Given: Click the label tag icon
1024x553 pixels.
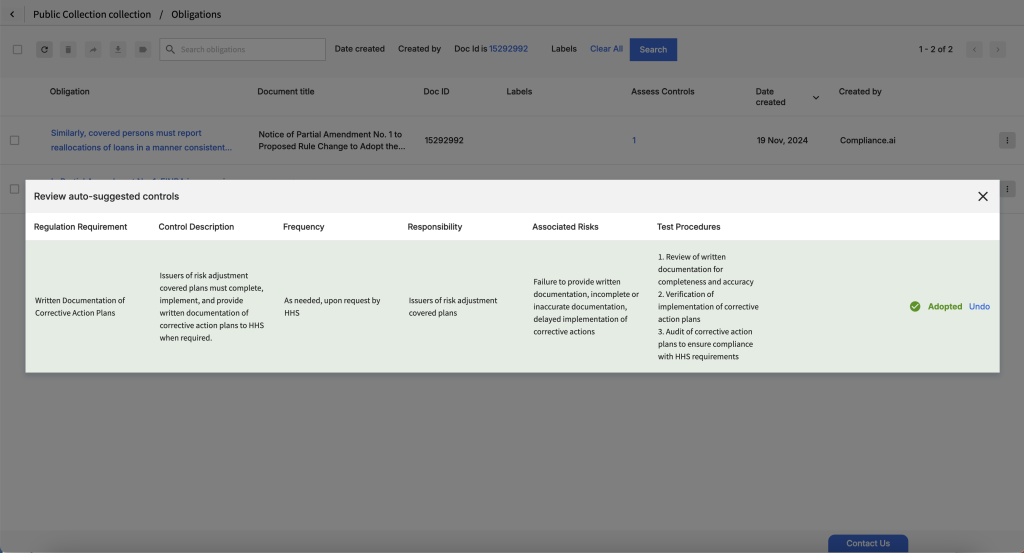Looking at the screenshot, I should point(143,49).
